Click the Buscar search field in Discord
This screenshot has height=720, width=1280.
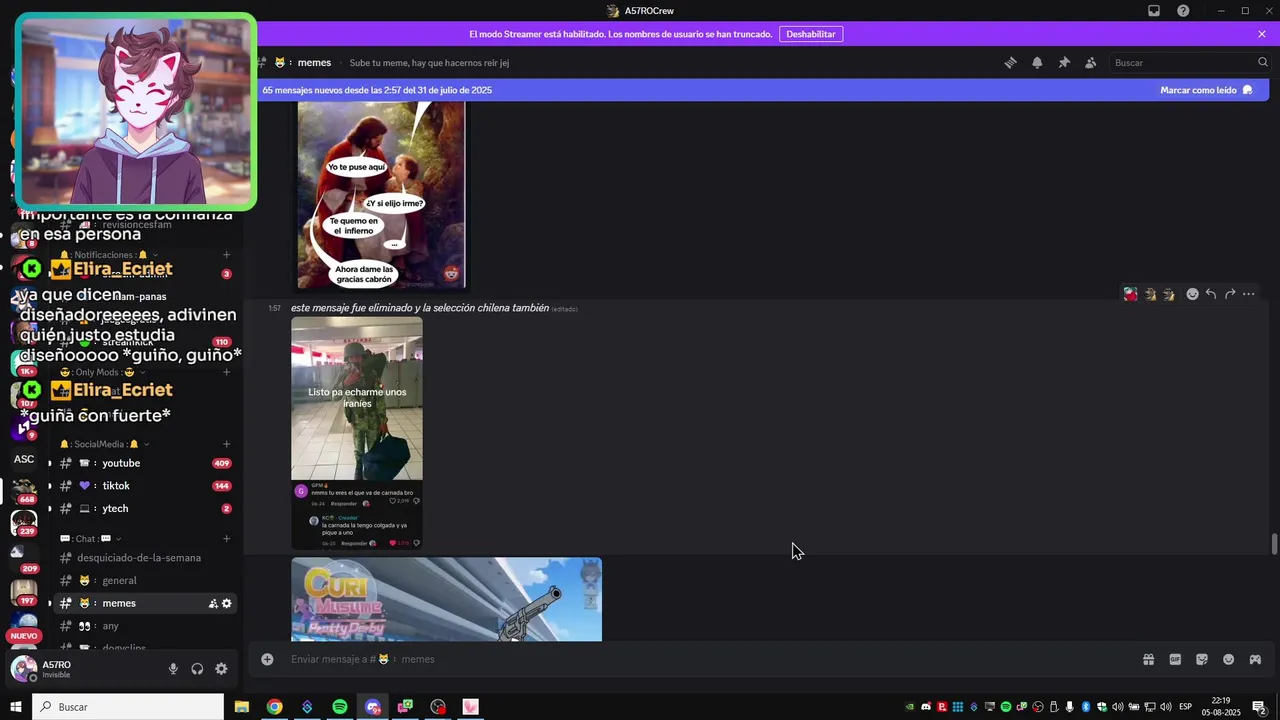(x=1190, y=62)
